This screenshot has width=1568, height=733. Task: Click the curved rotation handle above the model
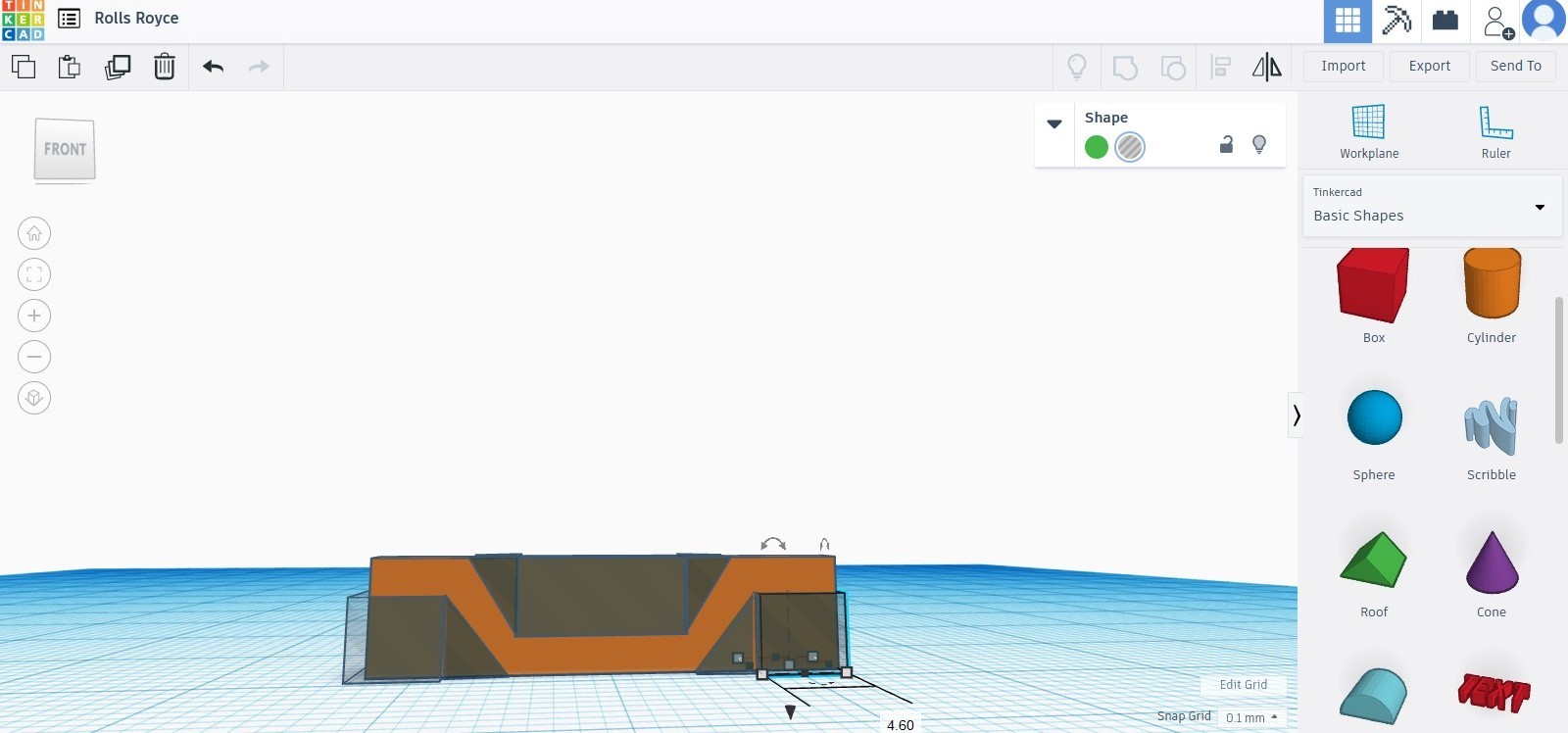(x=773, y=544)
